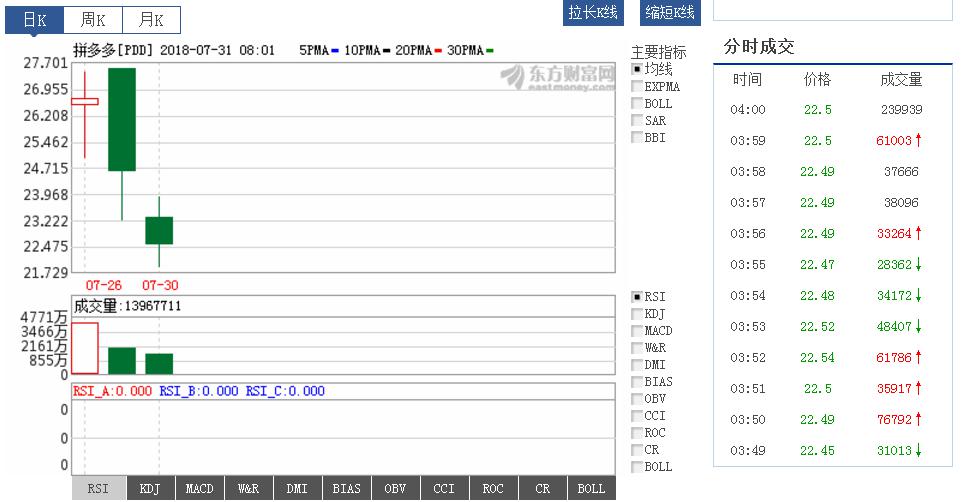
Task: Click the RSI_A:0.000 readout
Action: click(x=112, y=391)
